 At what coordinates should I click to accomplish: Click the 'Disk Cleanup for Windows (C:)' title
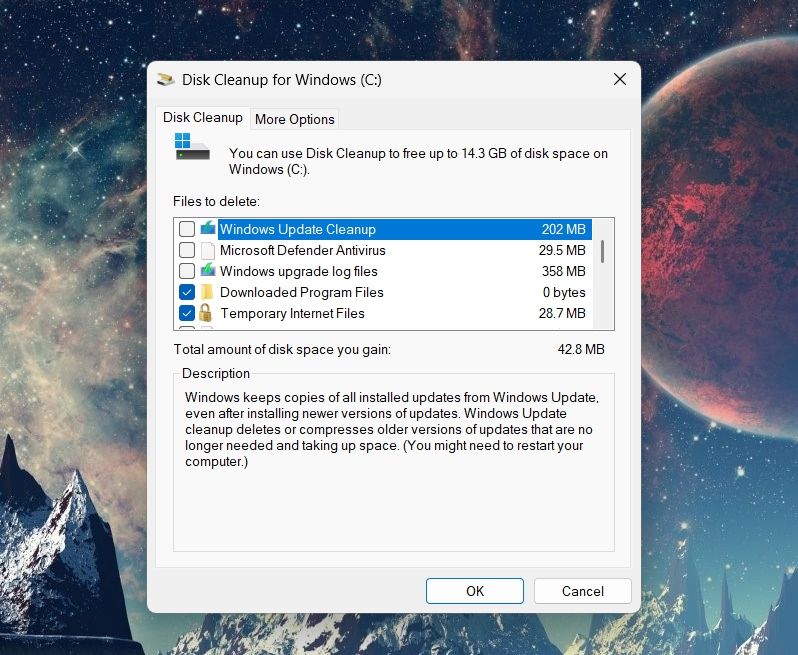pyautogui.click(x=282, y=80)
